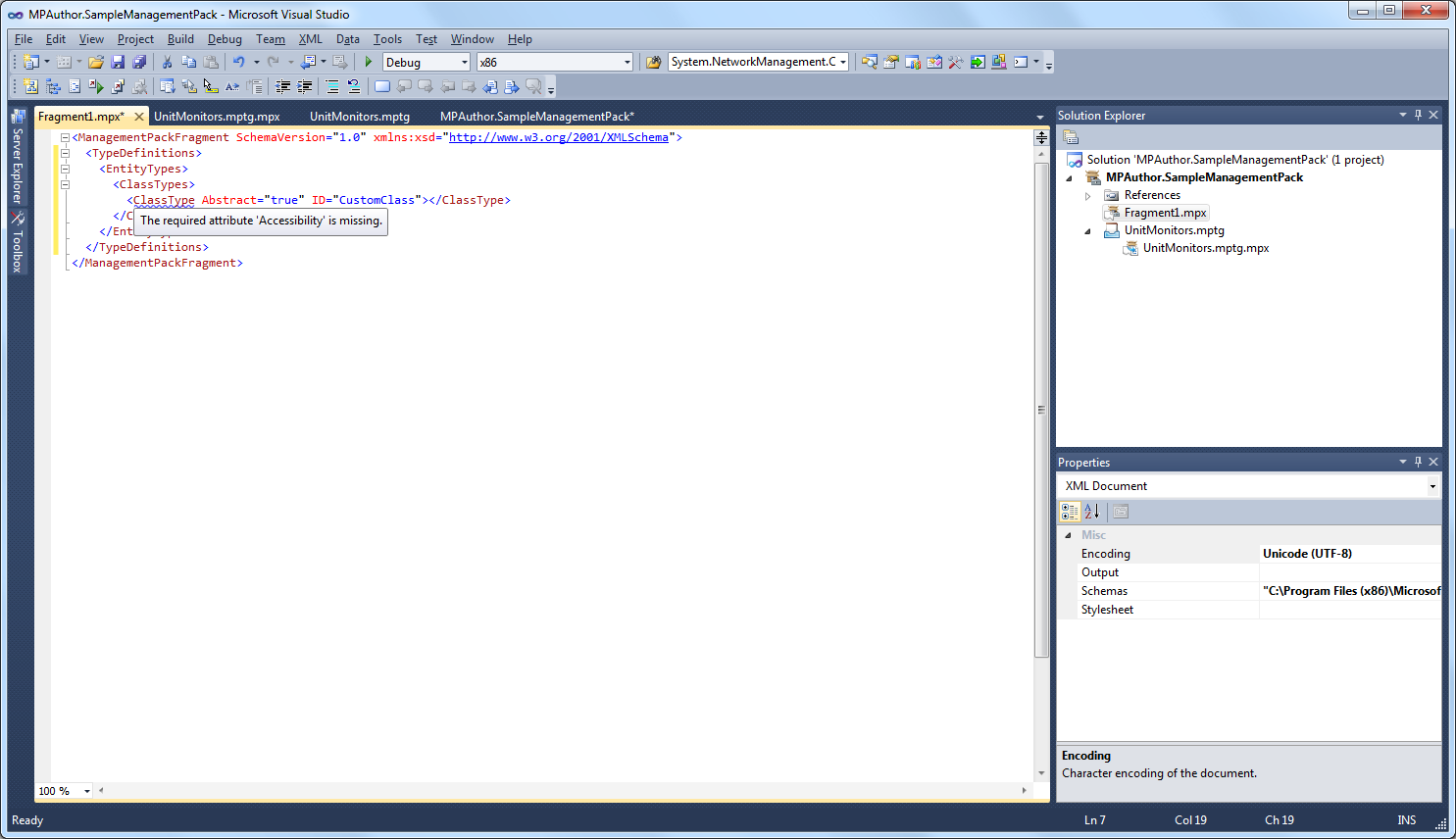1456x839 pixels.
Task: Toggle bookmark icon in editor toolbar
Action: pyautogui.click(x=382, y=86)
